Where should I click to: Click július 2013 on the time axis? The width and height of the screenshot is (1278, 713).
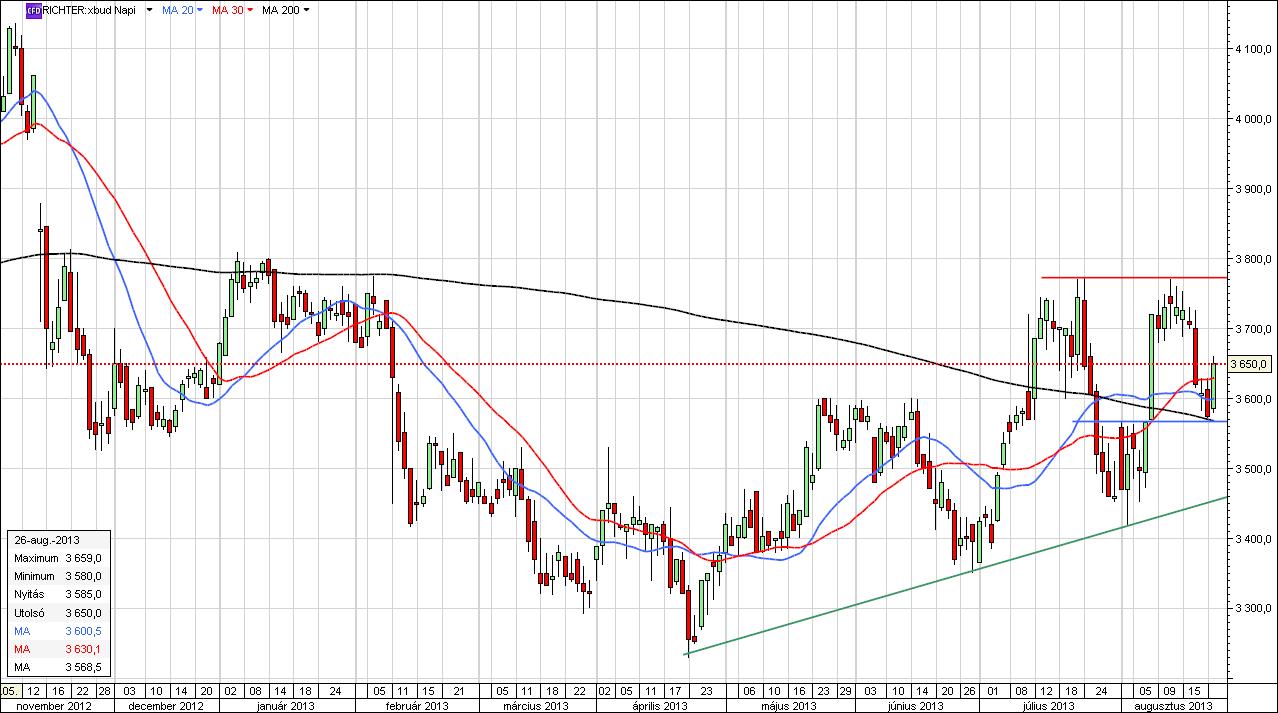click(x=1049, y=706)
